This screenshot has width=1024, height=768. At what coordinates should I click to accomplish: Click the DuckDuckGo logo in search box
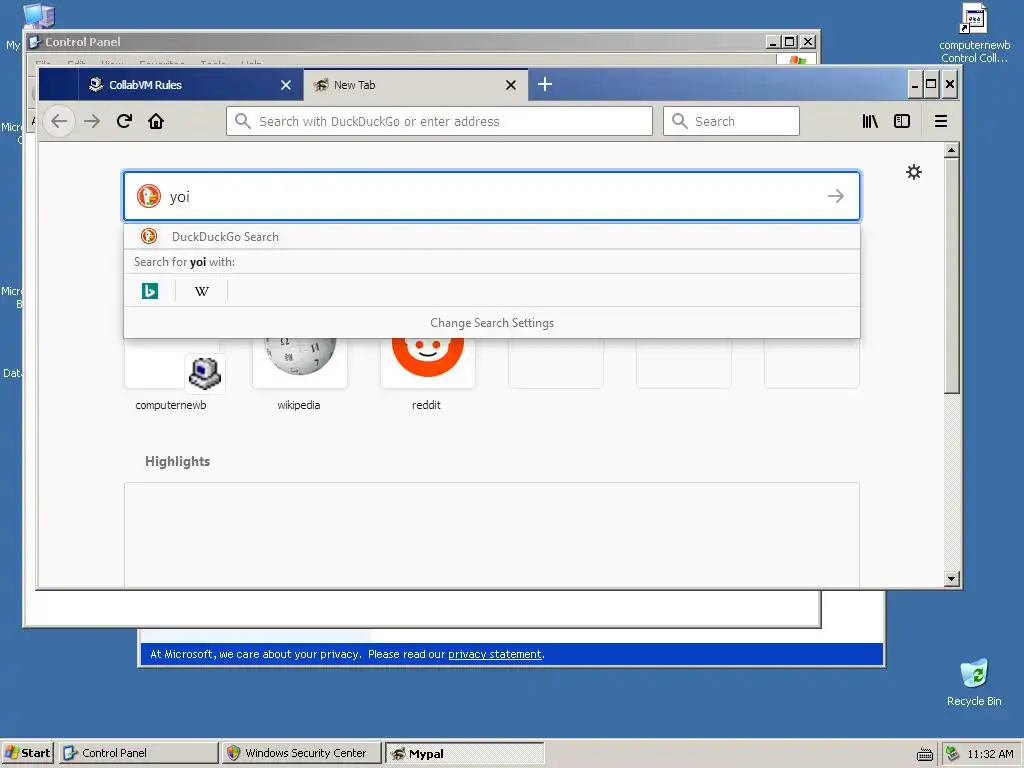coord(149,196)
